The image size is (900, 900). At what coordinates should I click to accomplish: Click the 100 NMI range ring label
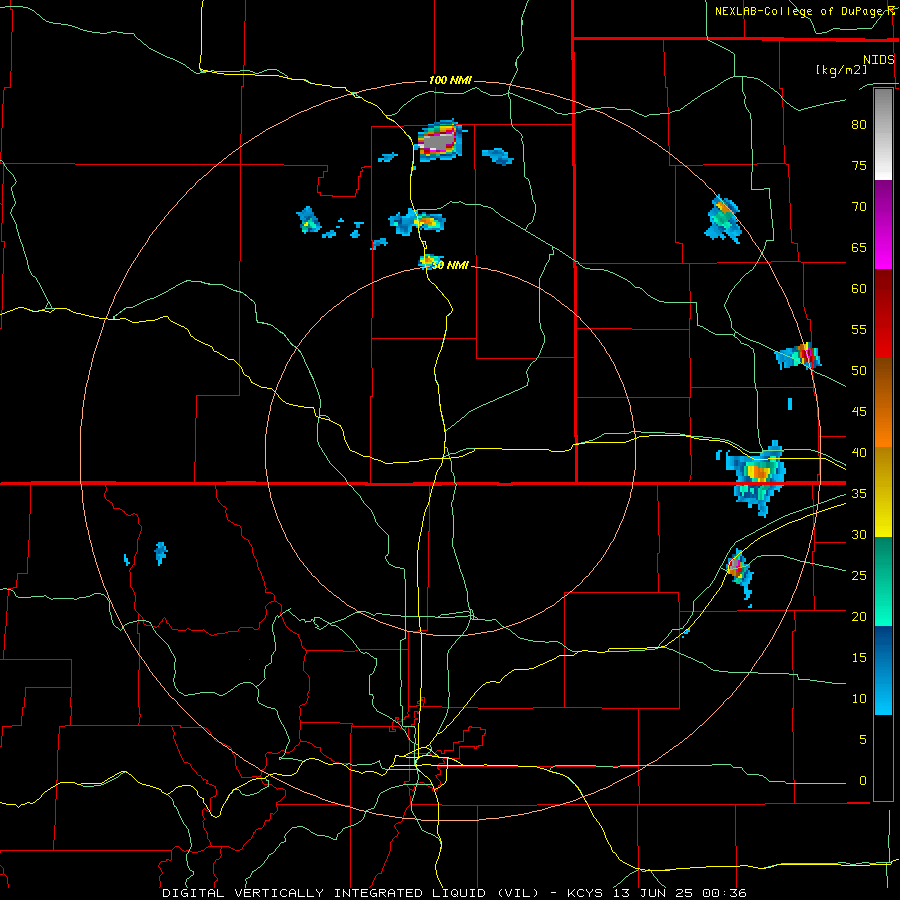point(450,80)
